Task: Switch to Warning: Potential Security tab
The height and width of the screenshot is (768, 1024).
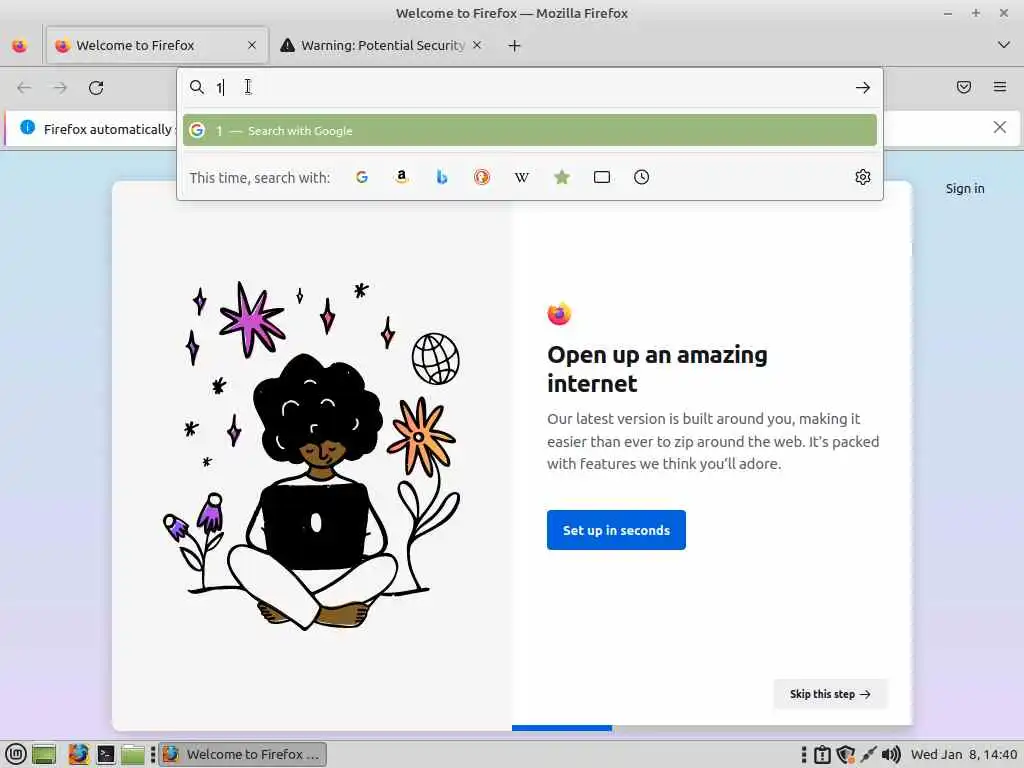Action: (x=382, y=45)
